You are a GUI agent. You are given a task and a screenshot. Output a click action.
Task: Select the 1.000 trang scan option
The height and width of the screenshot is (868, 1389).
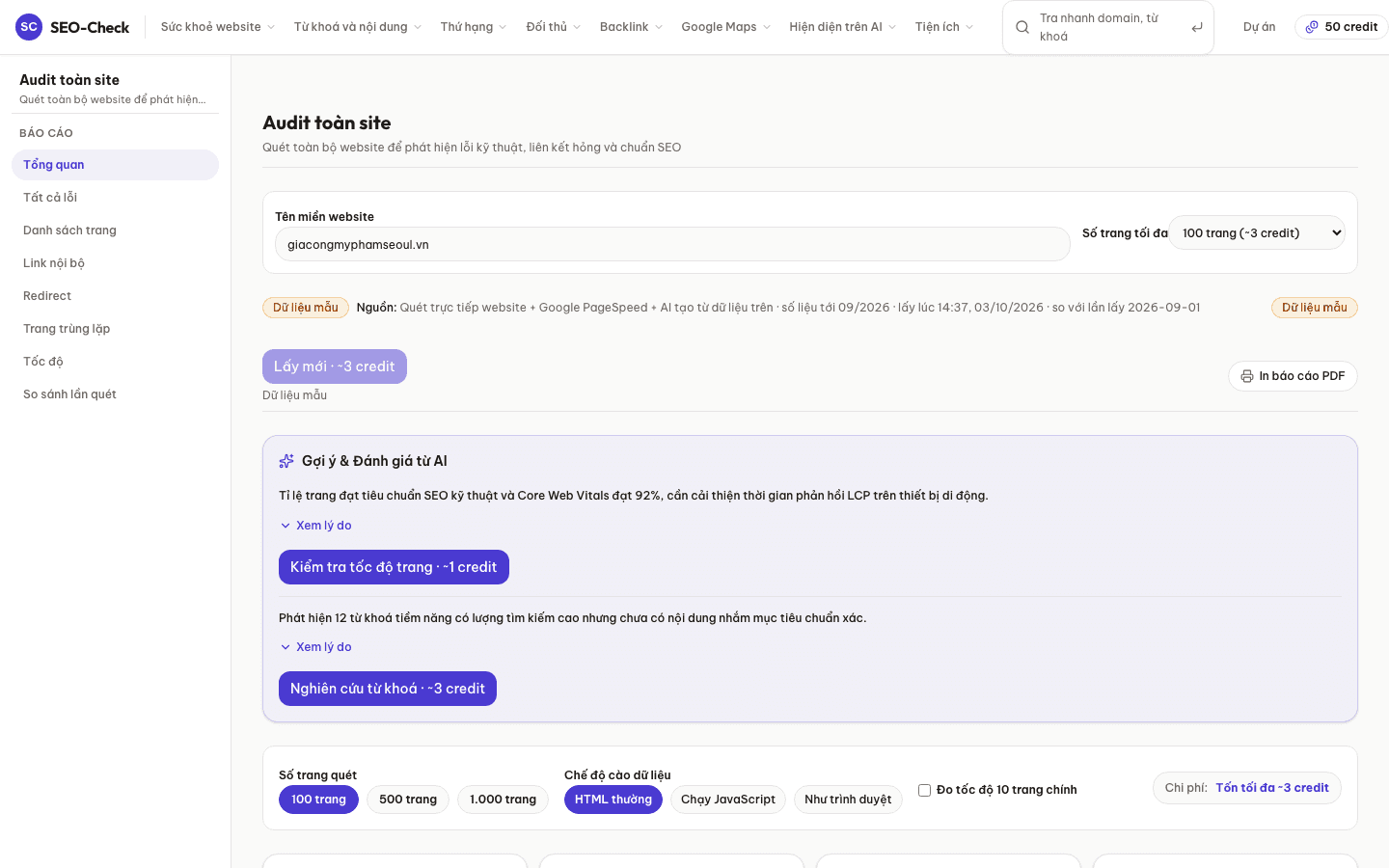pyautogui.click(x=503, y=800)
